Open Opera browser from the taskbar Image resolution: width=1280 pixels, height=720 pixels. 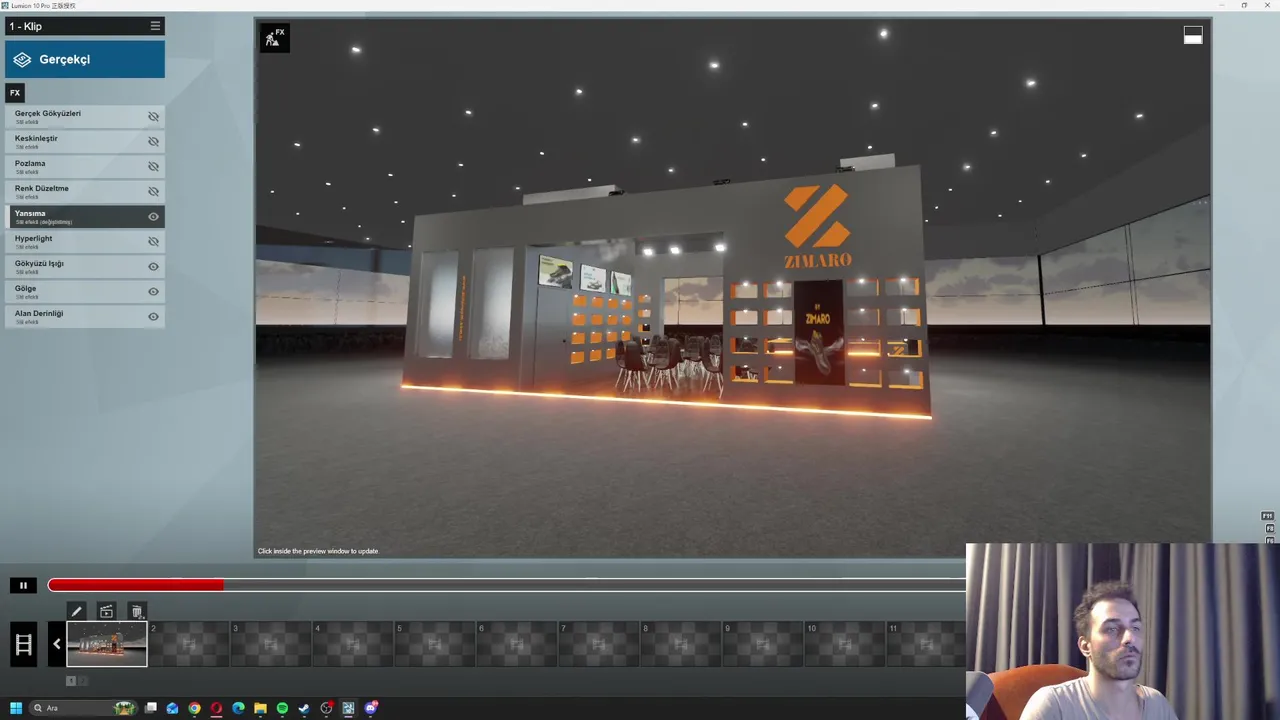tap(216, 708)
